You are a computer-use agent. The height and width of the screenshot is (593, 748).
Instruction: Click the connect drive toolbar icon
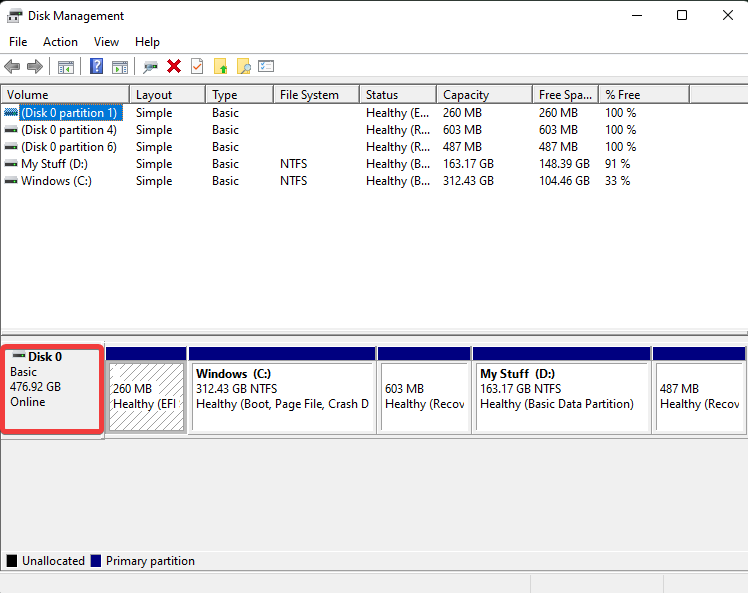click(151, 67)
